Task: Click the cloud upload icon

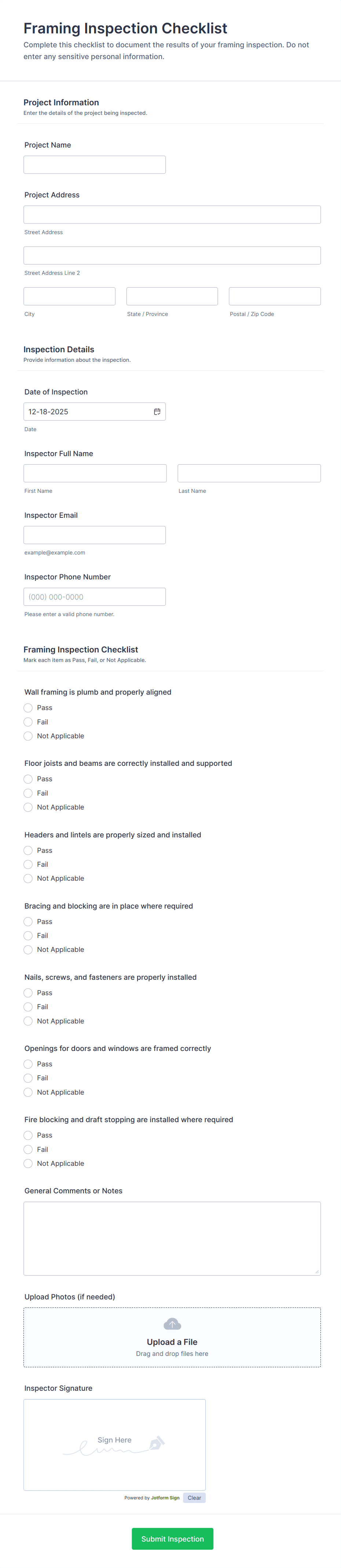Action: (172, 1324)
